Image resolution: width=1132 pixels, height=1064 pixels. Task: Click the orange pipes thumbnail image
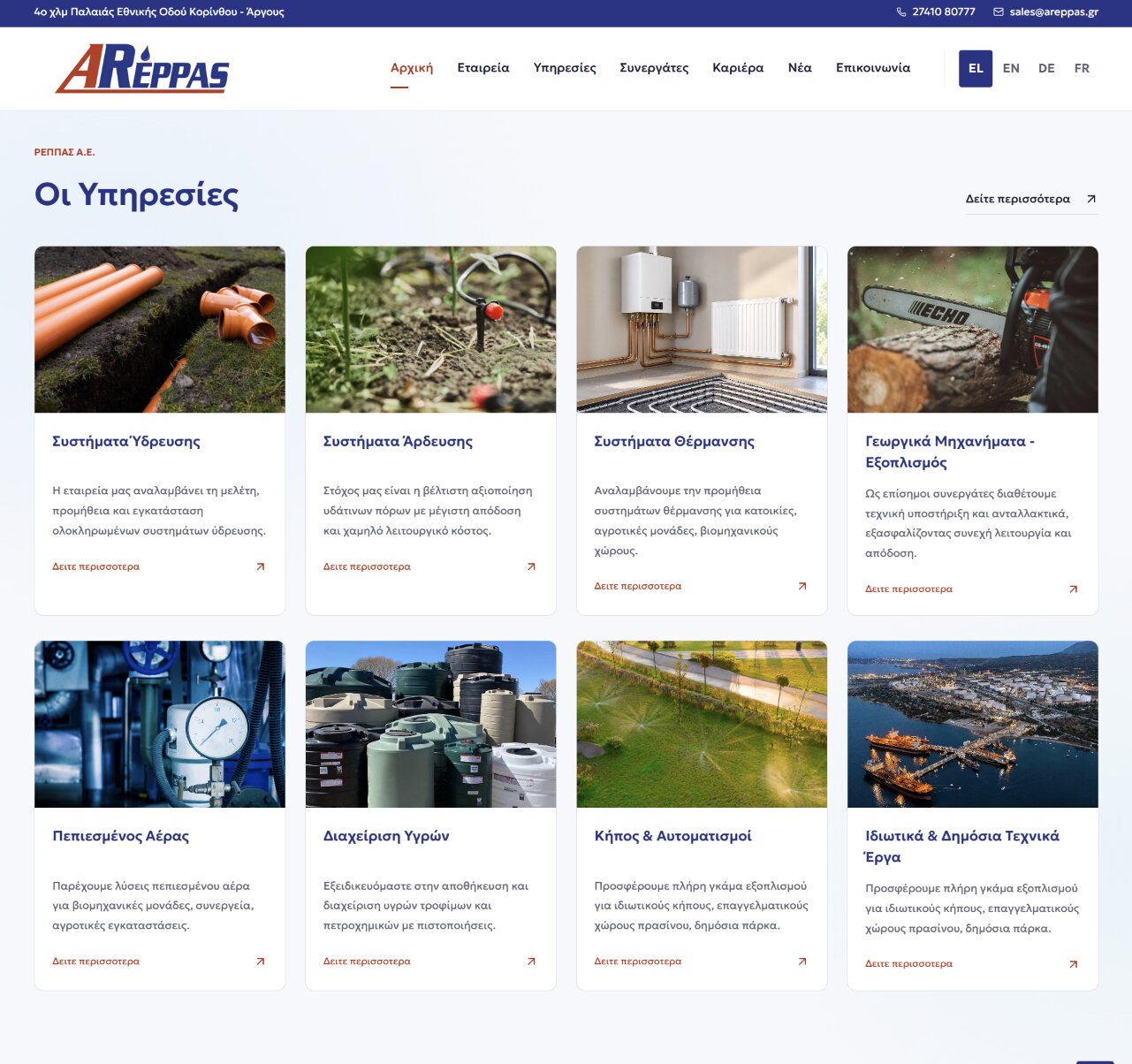(160, 330)
